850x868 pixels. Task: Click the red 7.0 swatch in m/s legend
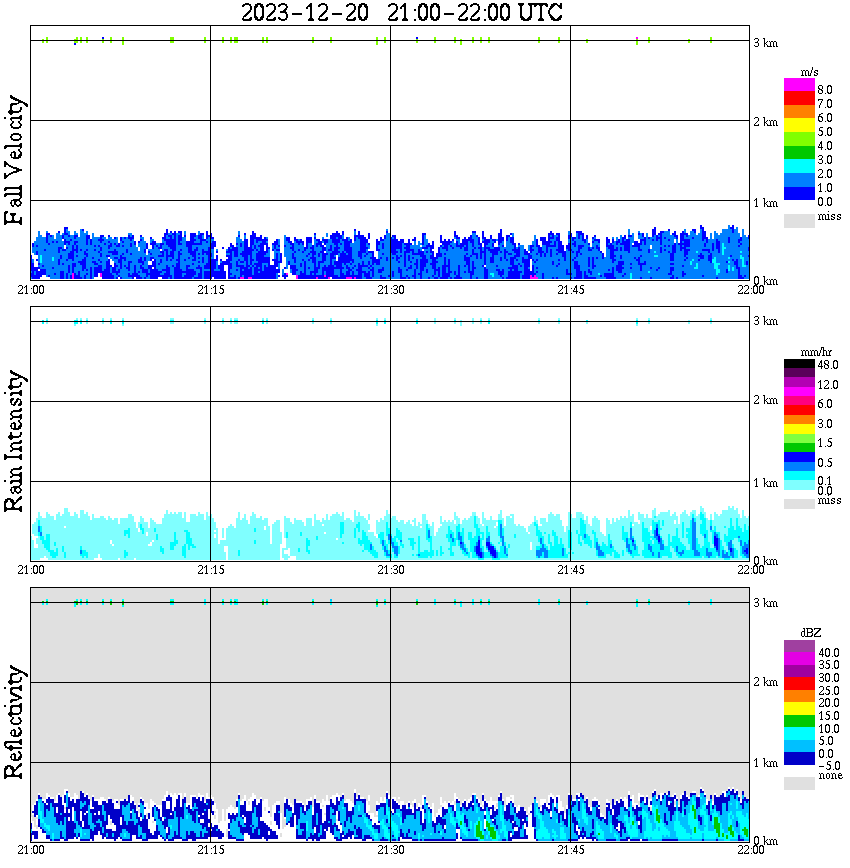click(x=800, y=98)
